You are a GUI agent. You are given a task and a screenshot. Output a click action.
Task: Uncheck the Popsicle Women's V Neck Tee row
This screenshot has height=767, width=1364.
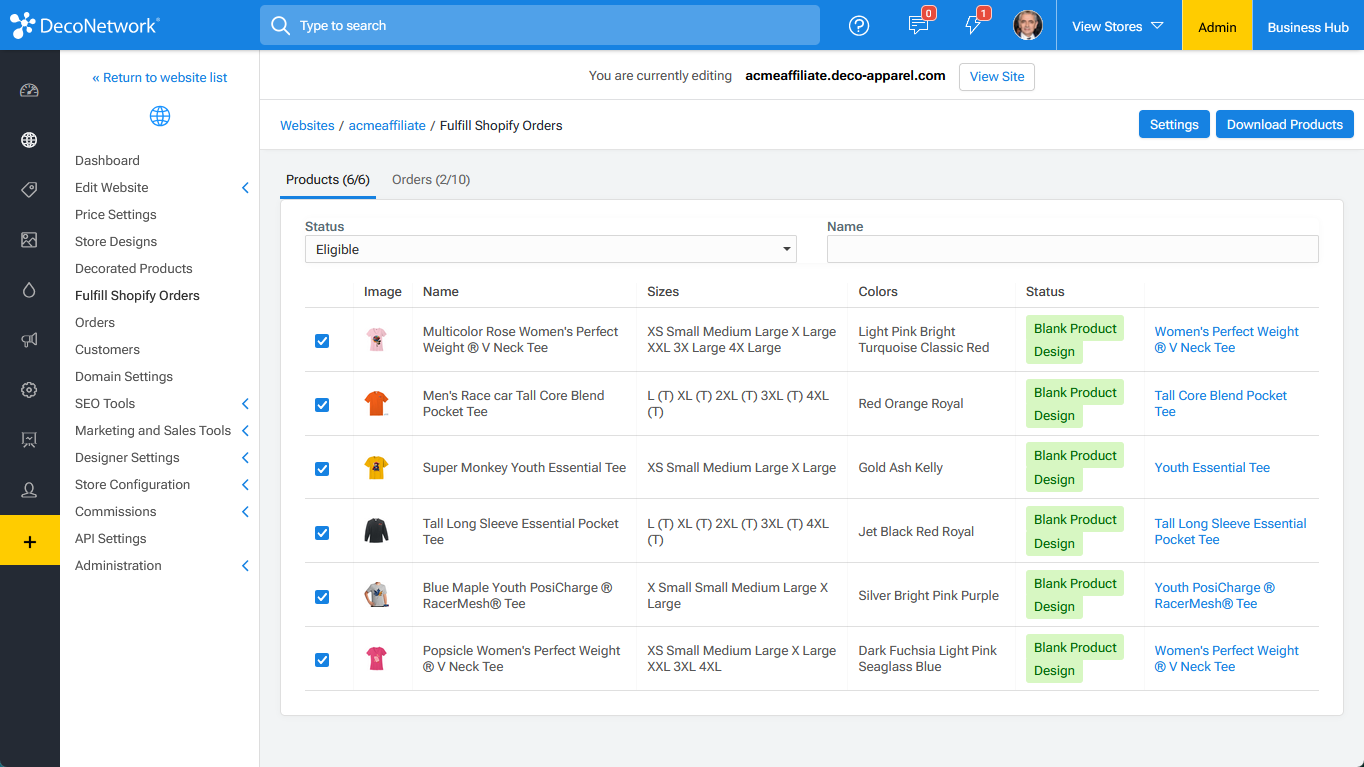322,660
